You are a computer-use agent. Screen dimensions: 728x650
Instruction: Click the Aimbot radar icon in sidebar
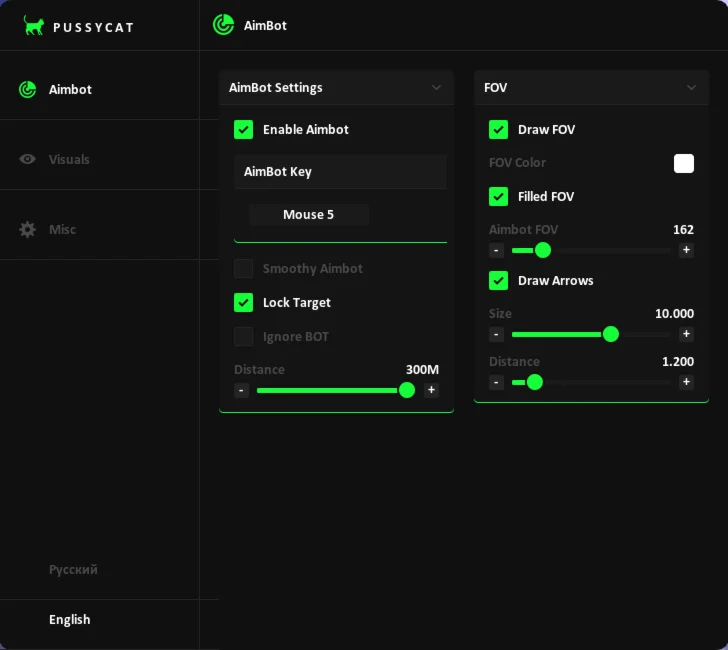click(x=28, y=89)
